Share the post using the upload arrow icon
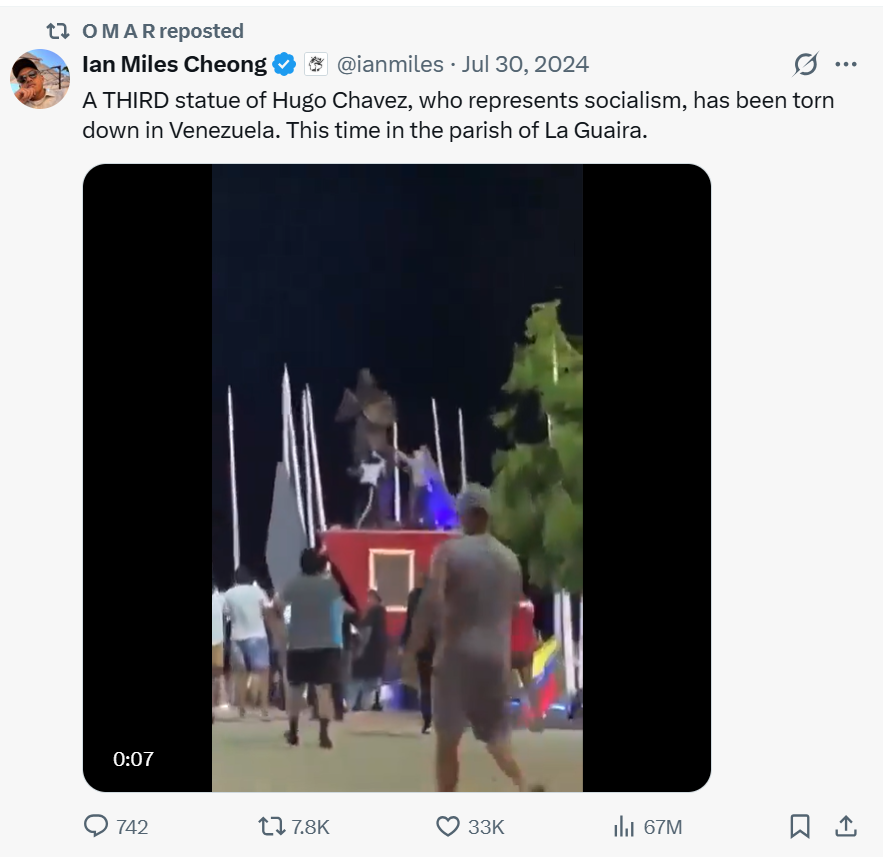The image size is (883, 857). 845,826
